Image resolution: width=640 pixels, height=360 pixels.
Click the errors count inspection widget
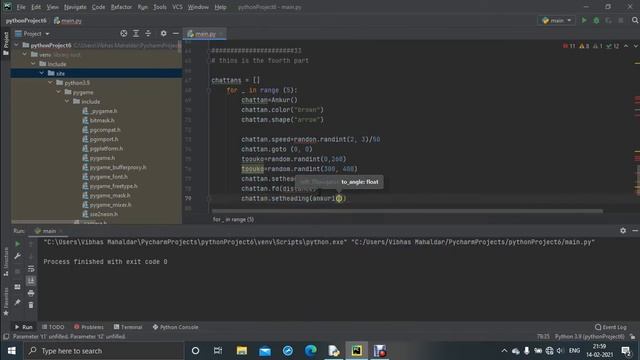click(569, 46)
